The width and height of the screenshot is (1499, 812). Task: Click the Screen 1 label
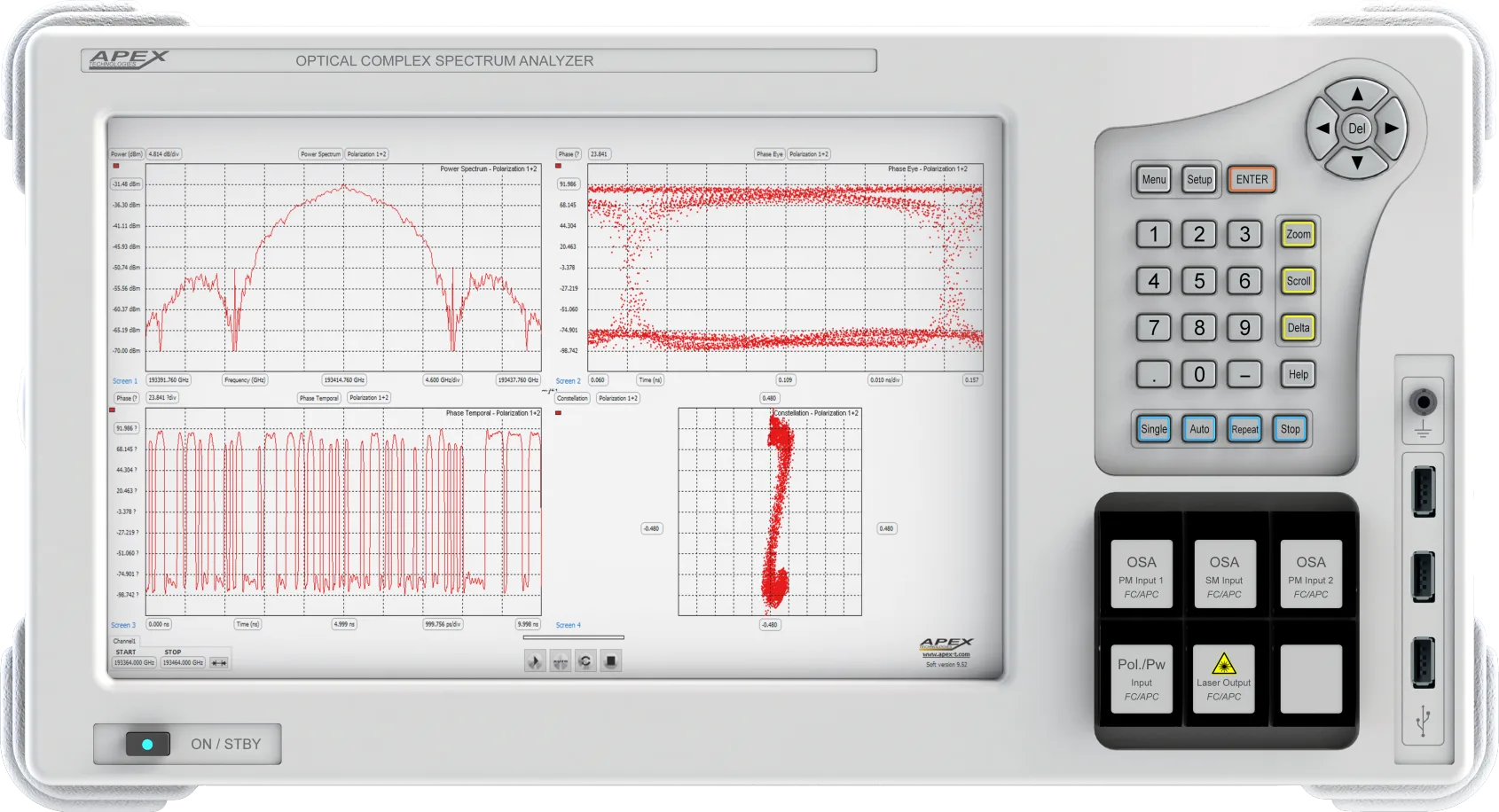pyautogui.click(x=124, y=381)
